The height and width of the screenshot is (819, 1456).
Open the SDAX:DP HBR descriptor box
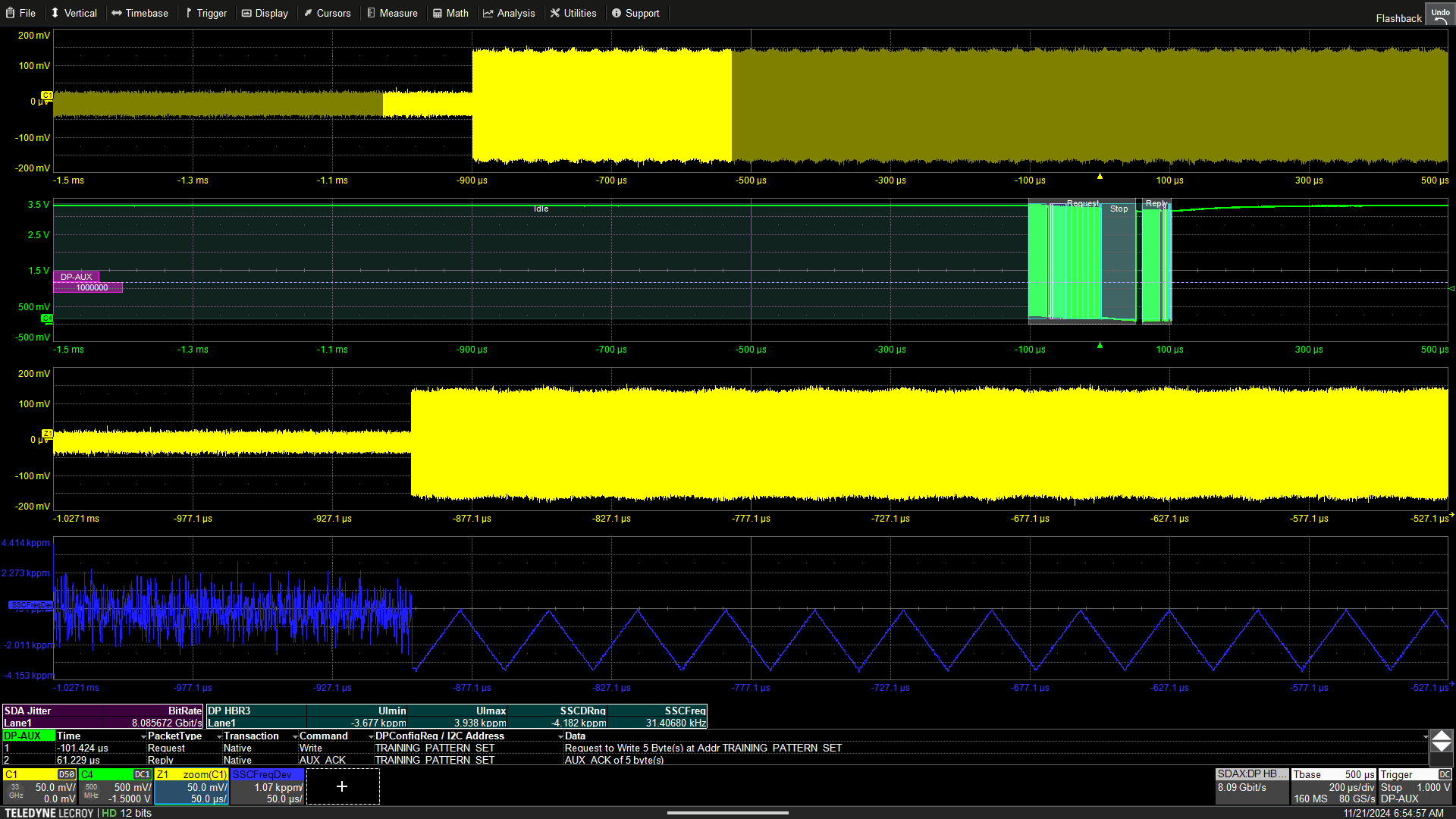[1251, 786]
